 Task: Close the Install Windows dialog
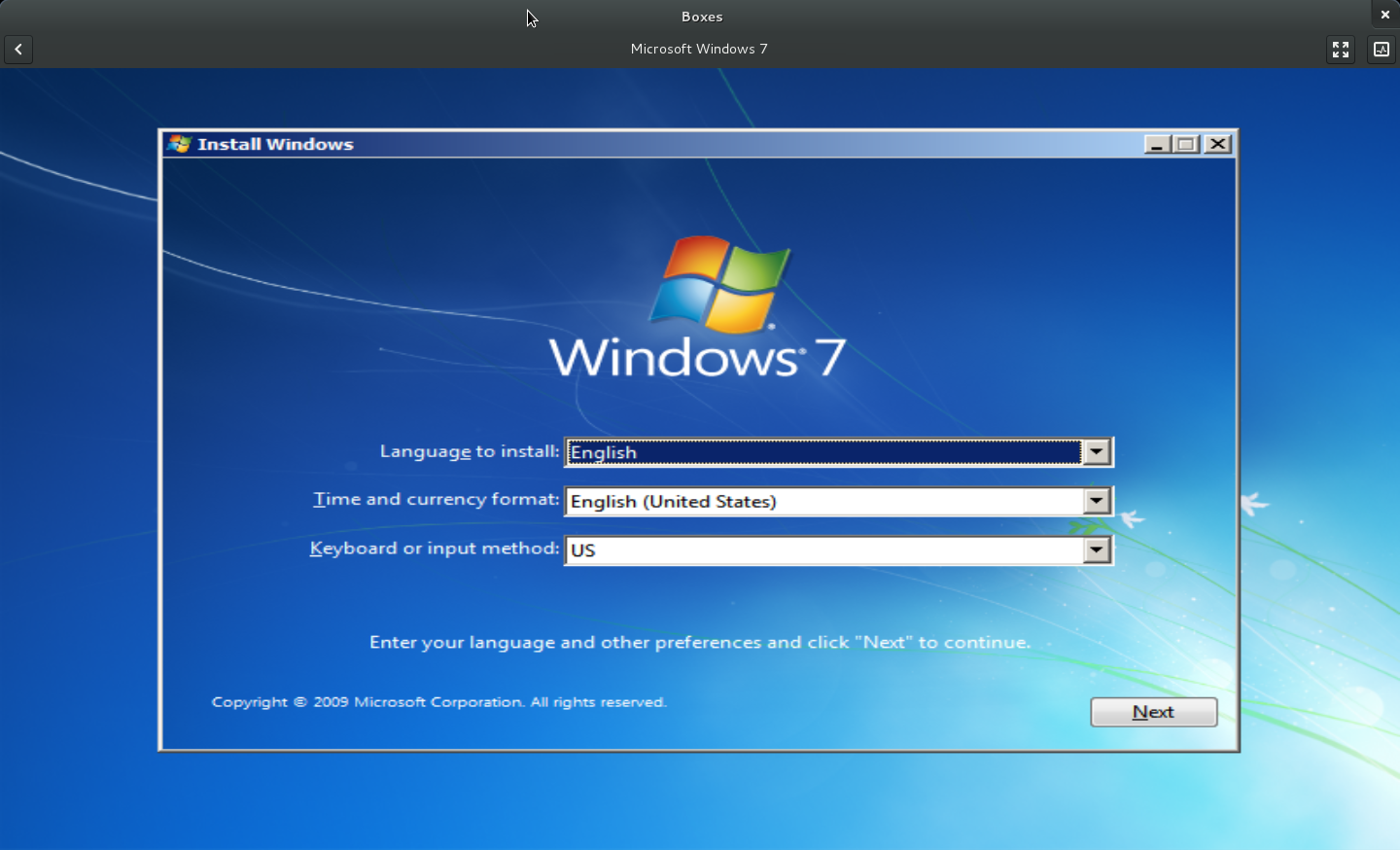tap(1217, 144)
